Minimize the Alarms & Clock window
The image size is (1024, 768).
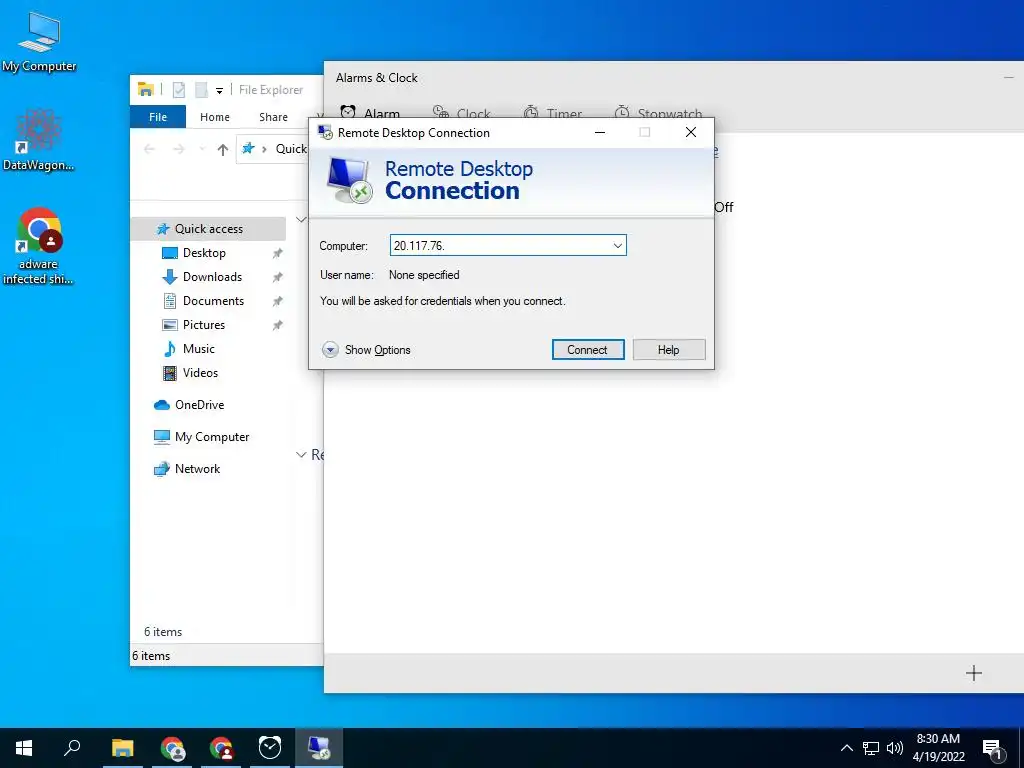pyautogui.click(x=1009, y=78)
